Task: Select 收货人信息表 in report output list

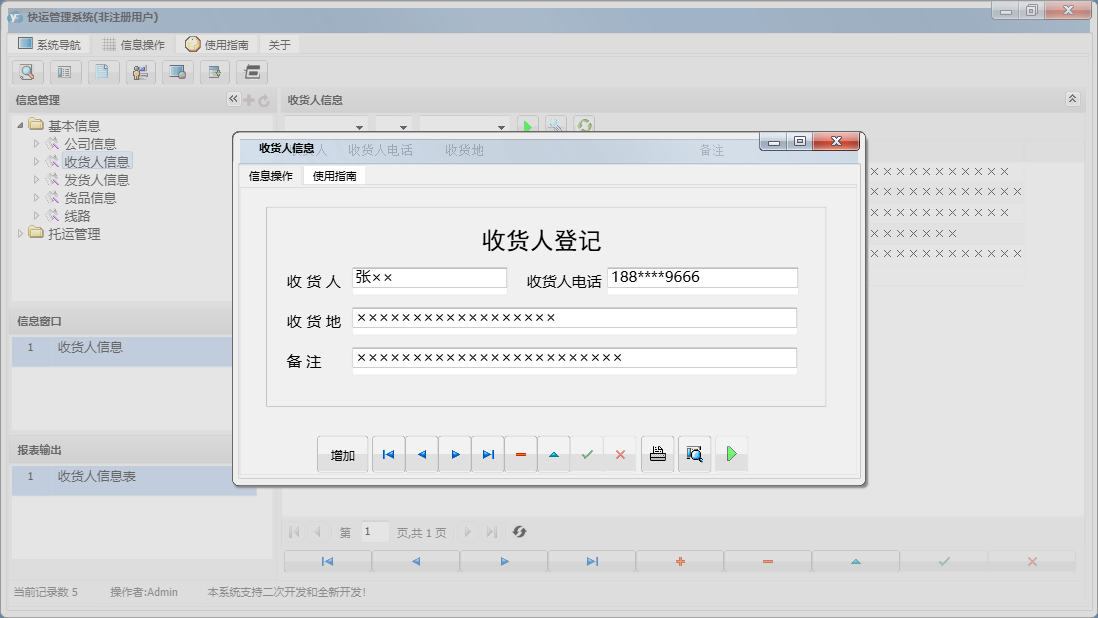Action: click(x=97, y=477)
